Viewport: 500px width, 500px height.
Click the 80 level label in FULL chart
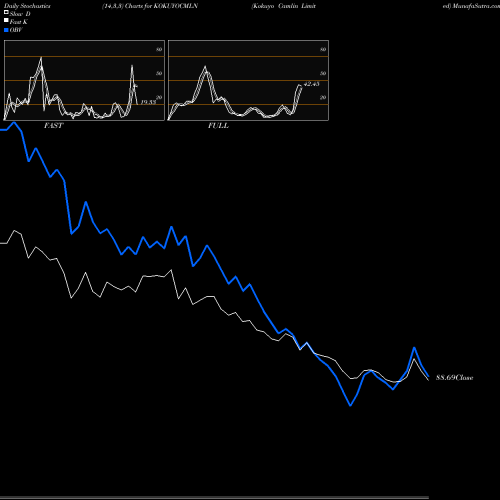(323, 49)
